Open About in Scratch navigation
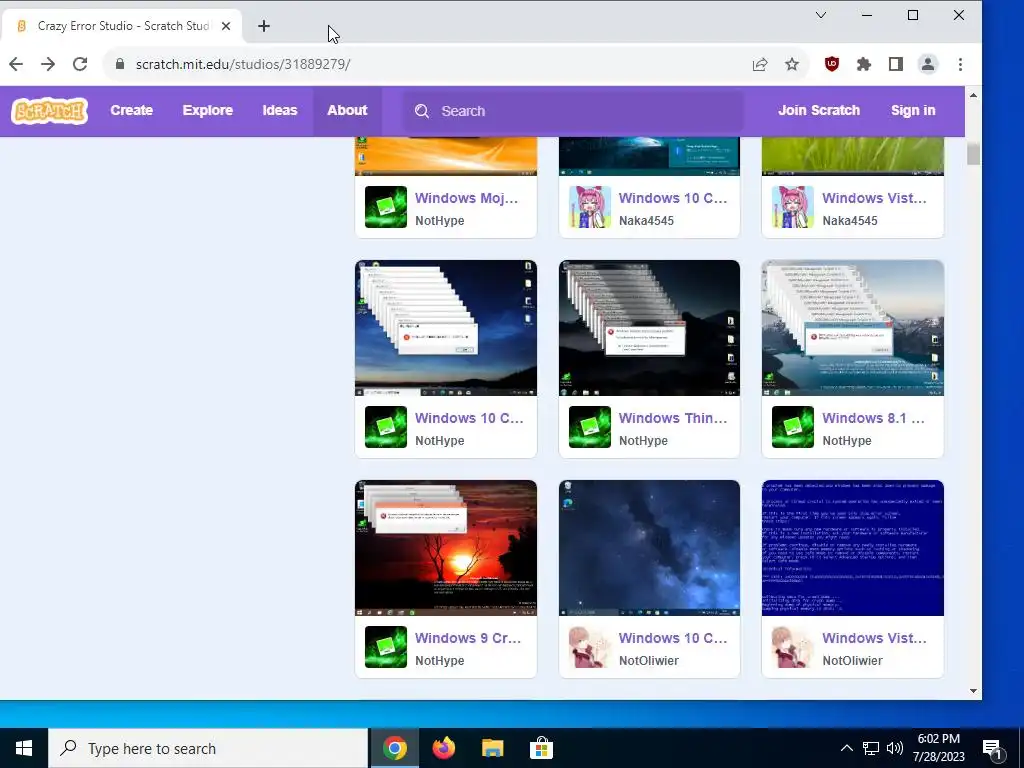The image size is (1024, 768). tap(347, 111)
